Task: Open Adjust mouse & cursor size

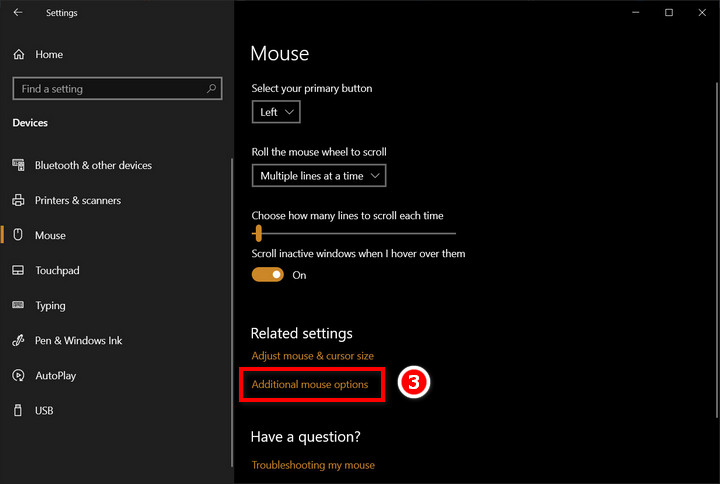Action: (x=312, y=356)
